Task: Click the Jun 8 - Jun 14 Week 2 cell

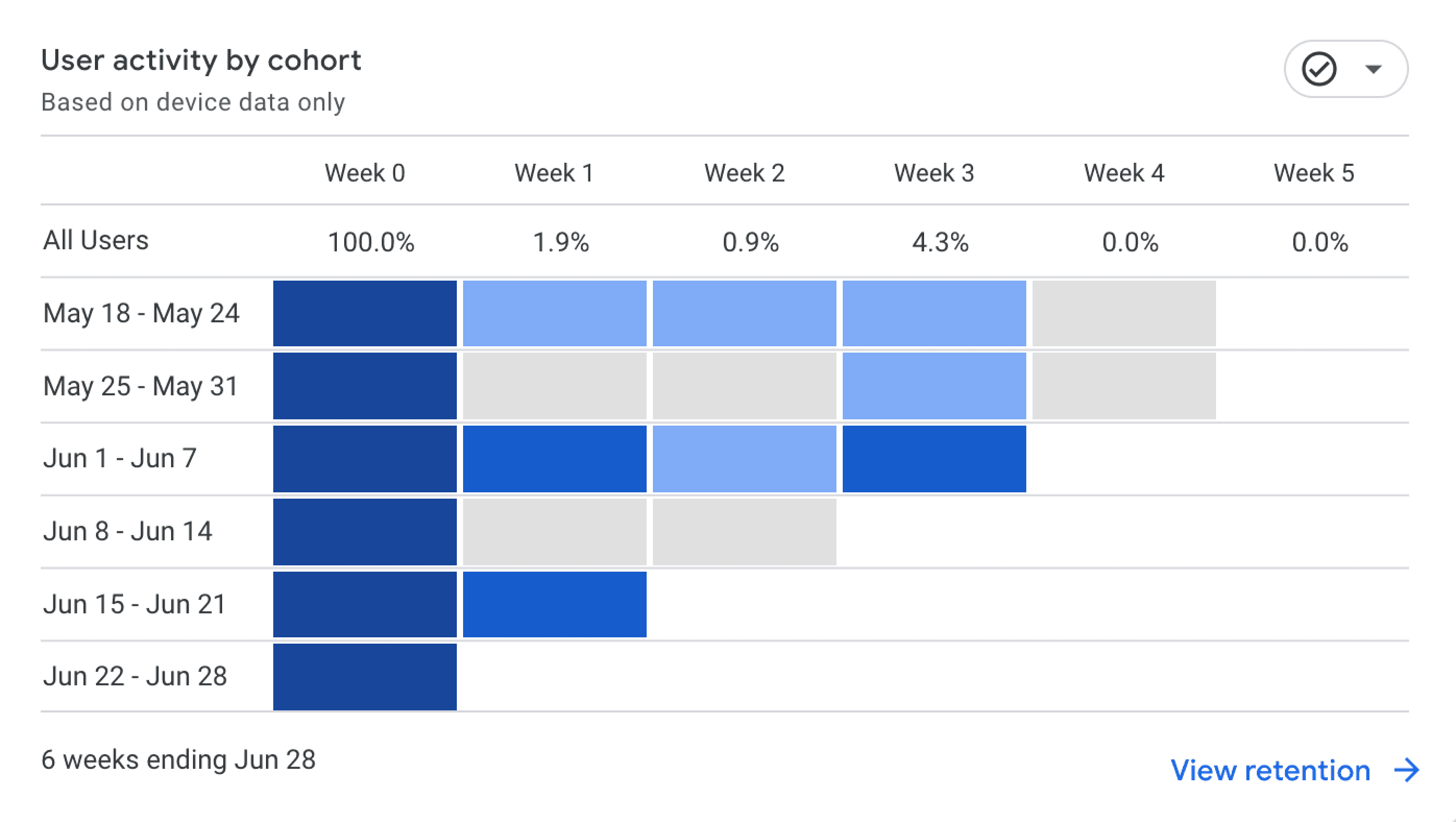Action: pyautogui.click(x=744, y=531)
